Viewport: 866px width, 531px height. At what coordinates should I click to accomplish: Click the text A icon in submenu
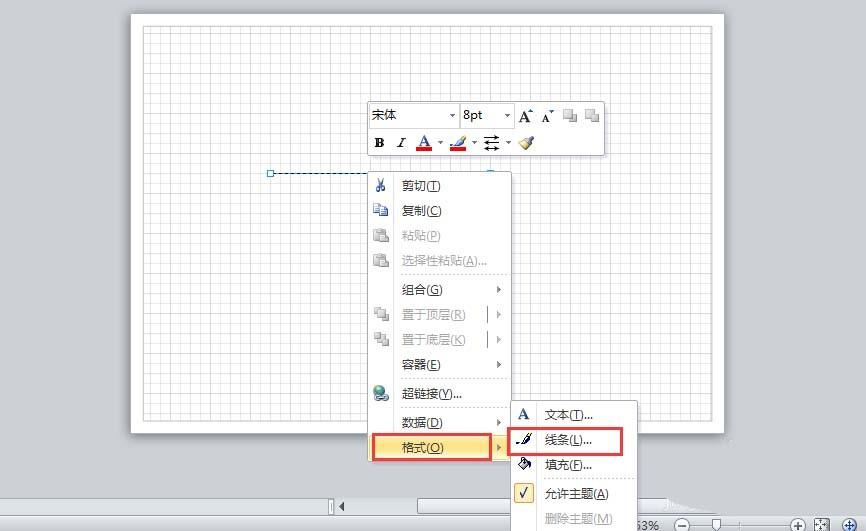(x=524, y=414)
